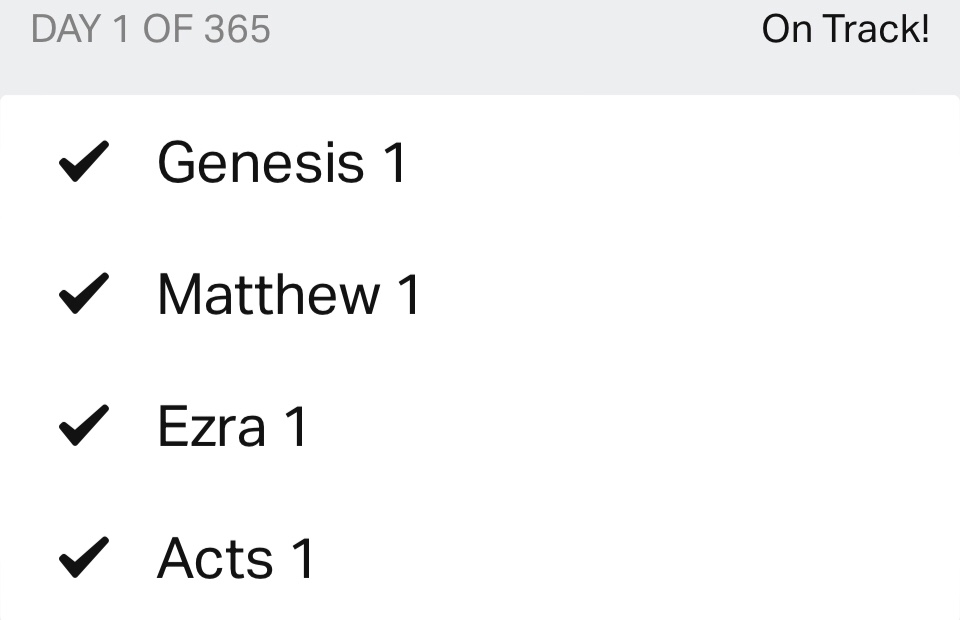Click the chapter number after Matthew
This screenshot has height=620, width=960.
pos(407,295)
